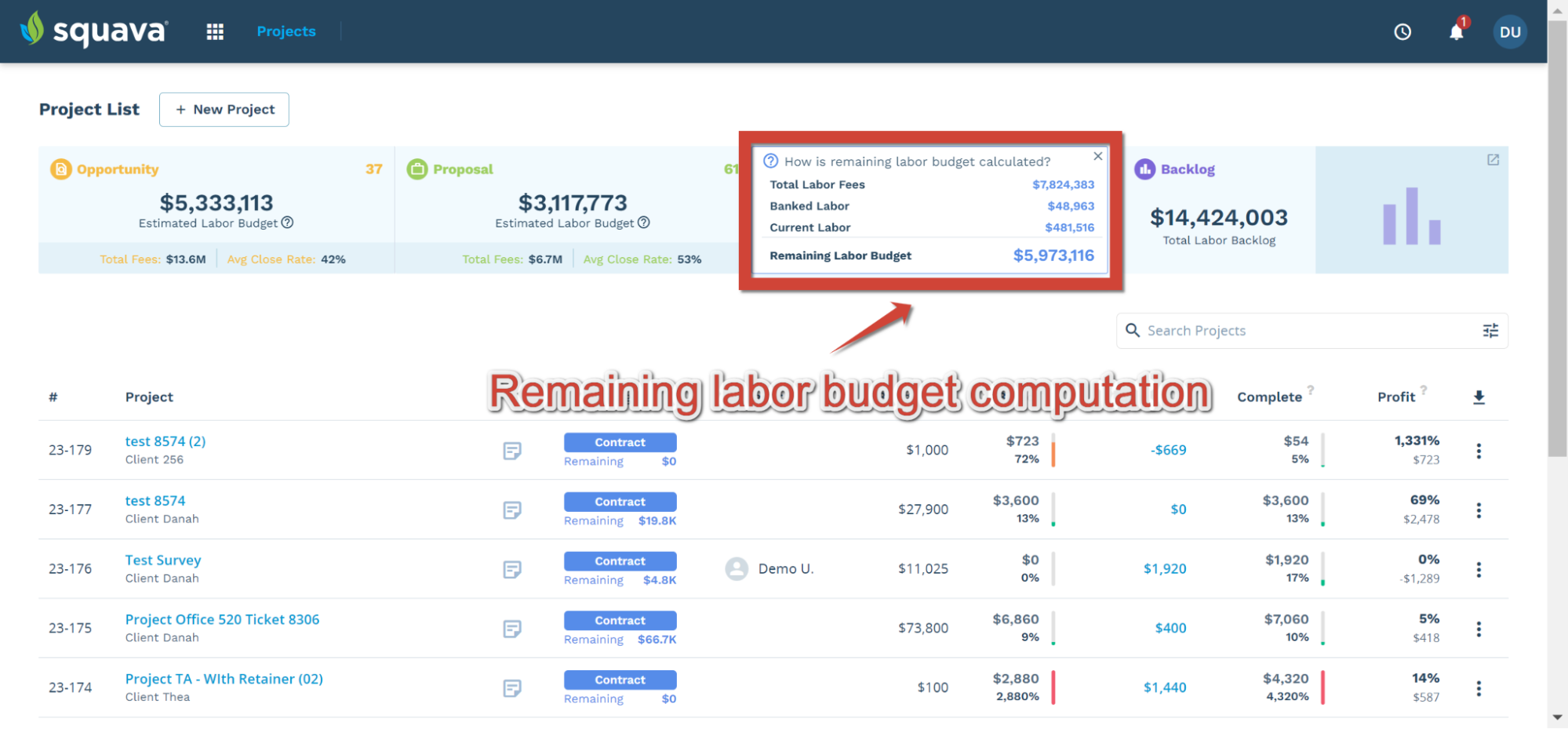Open the DU user profile menu
This screenshot has width=1568, height=729.
(1509, 31)
